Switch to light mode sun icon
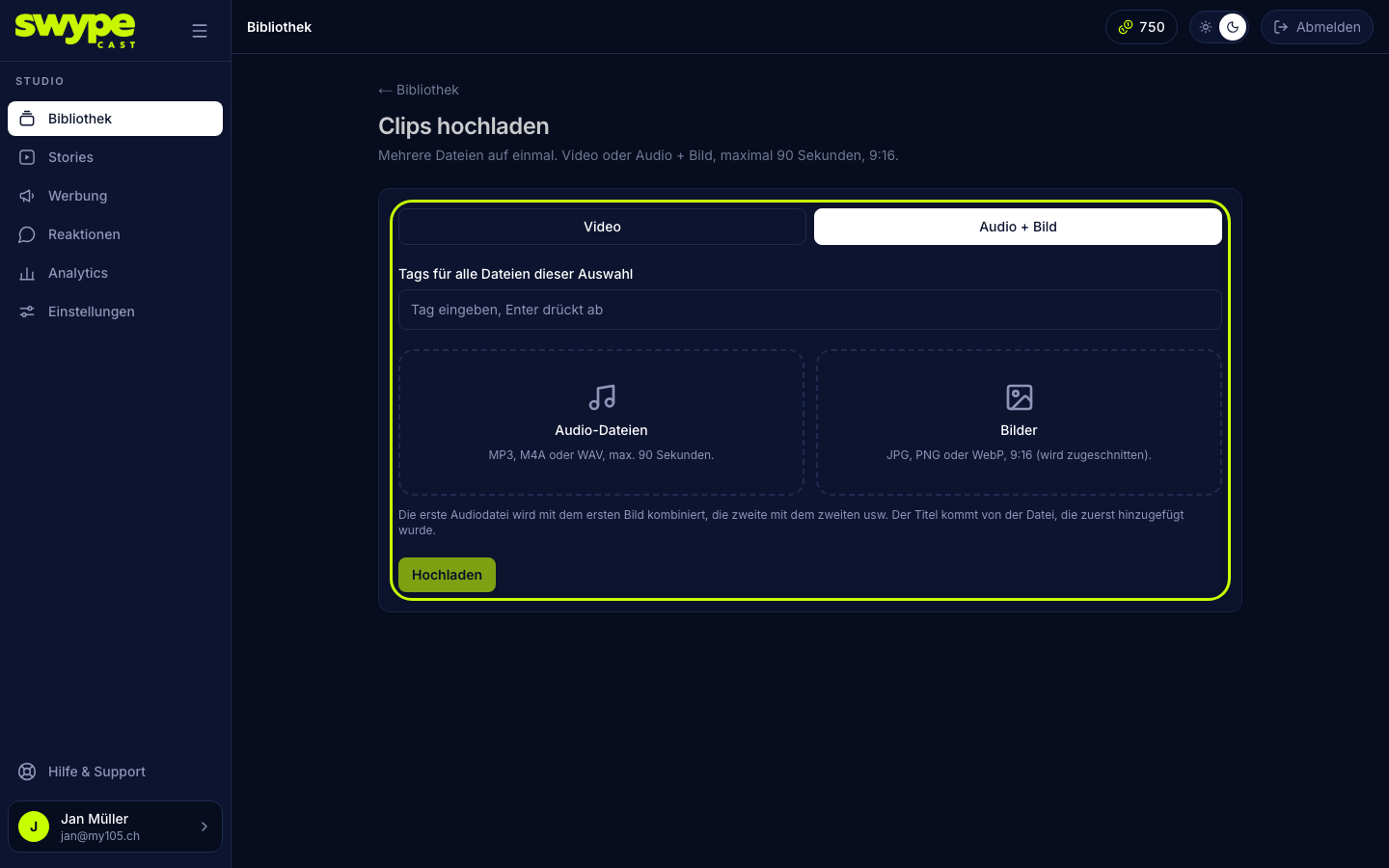This screenshot has height=868, width=1389. click(x=1206, y=27)
